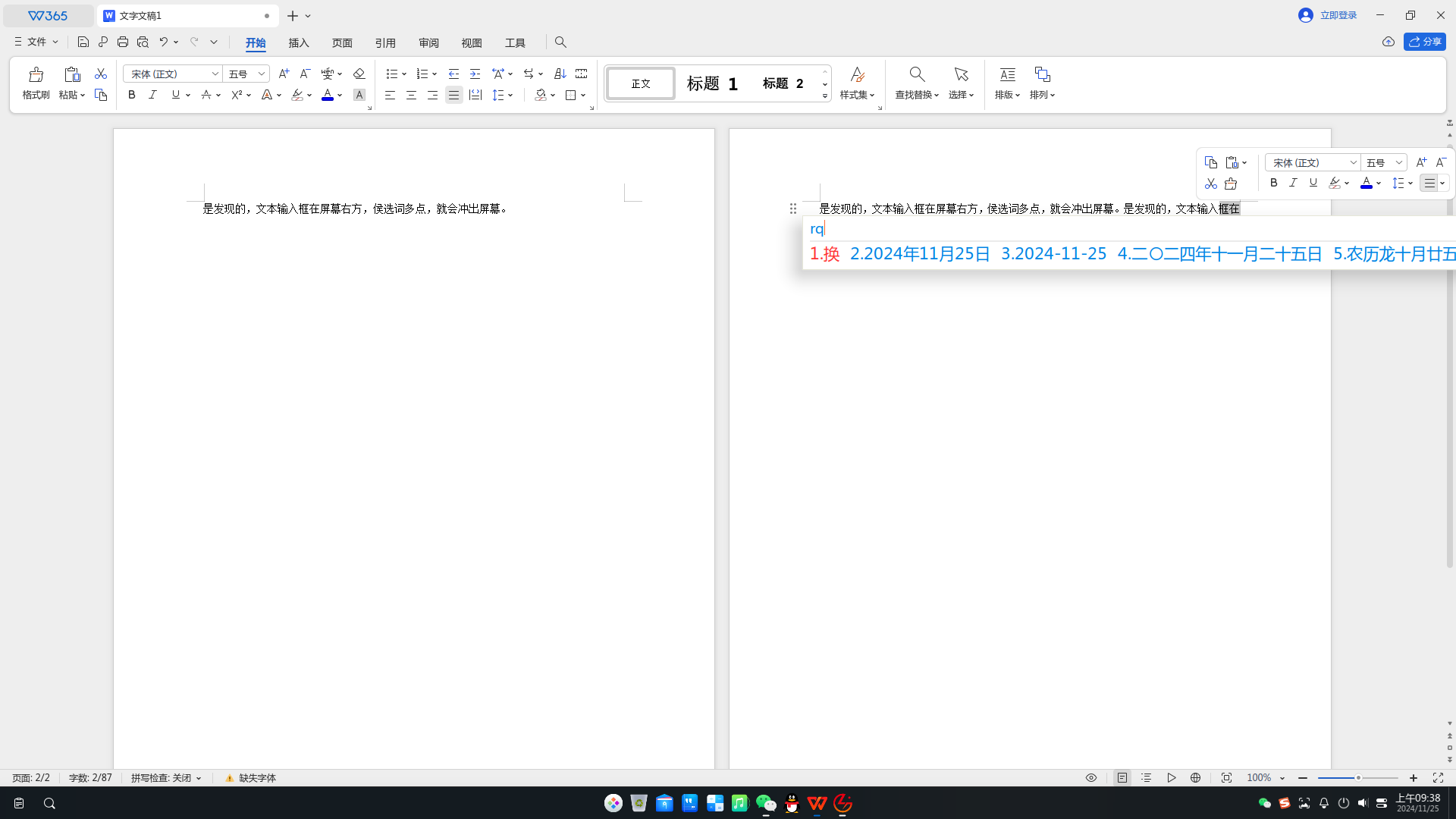The width and height of the screenshot is (1456, 819).
Task: Click the 立即登录 login link
Action: coord(1338,15)
